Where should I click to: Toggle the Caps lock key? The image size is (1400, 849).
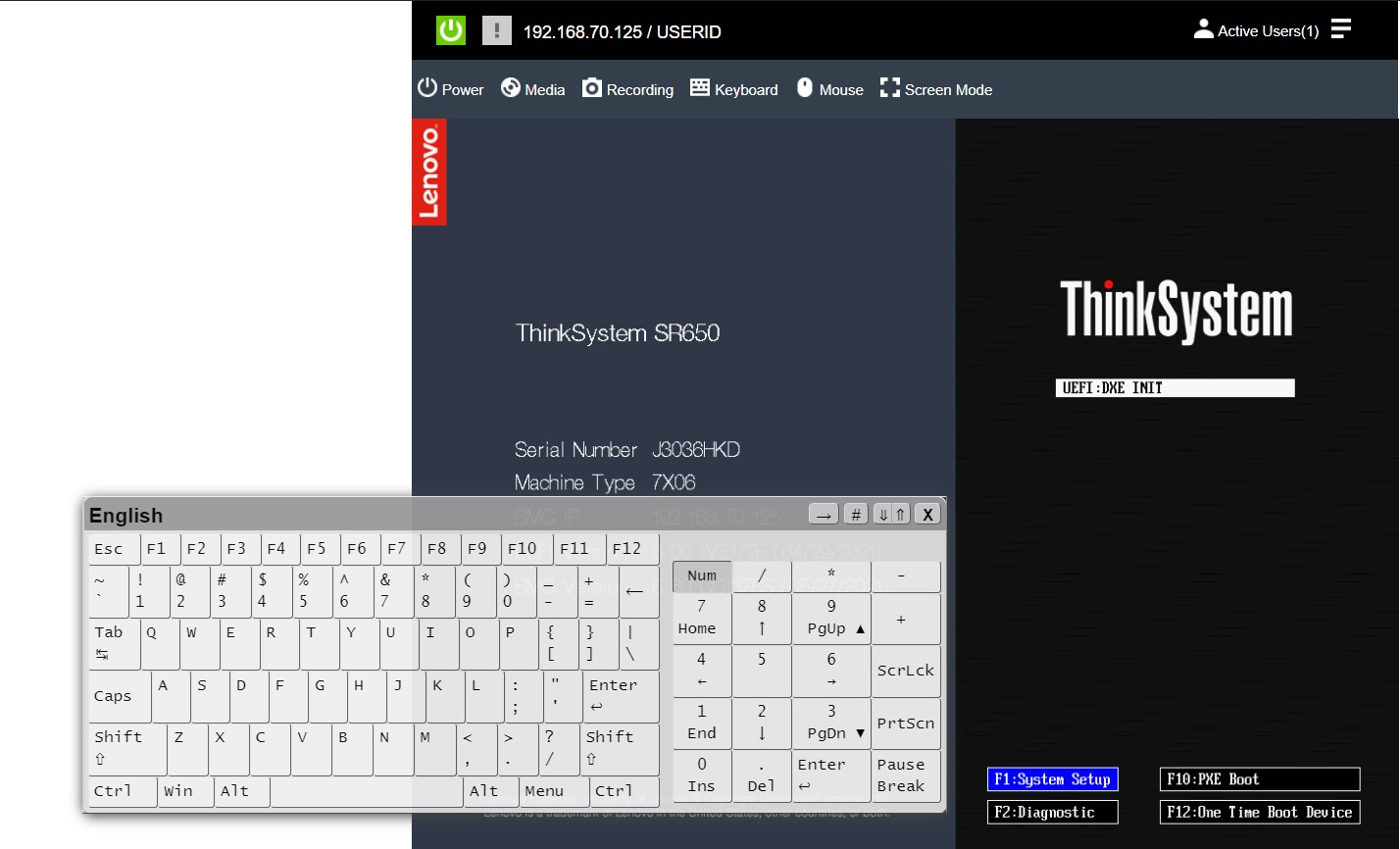120,696
